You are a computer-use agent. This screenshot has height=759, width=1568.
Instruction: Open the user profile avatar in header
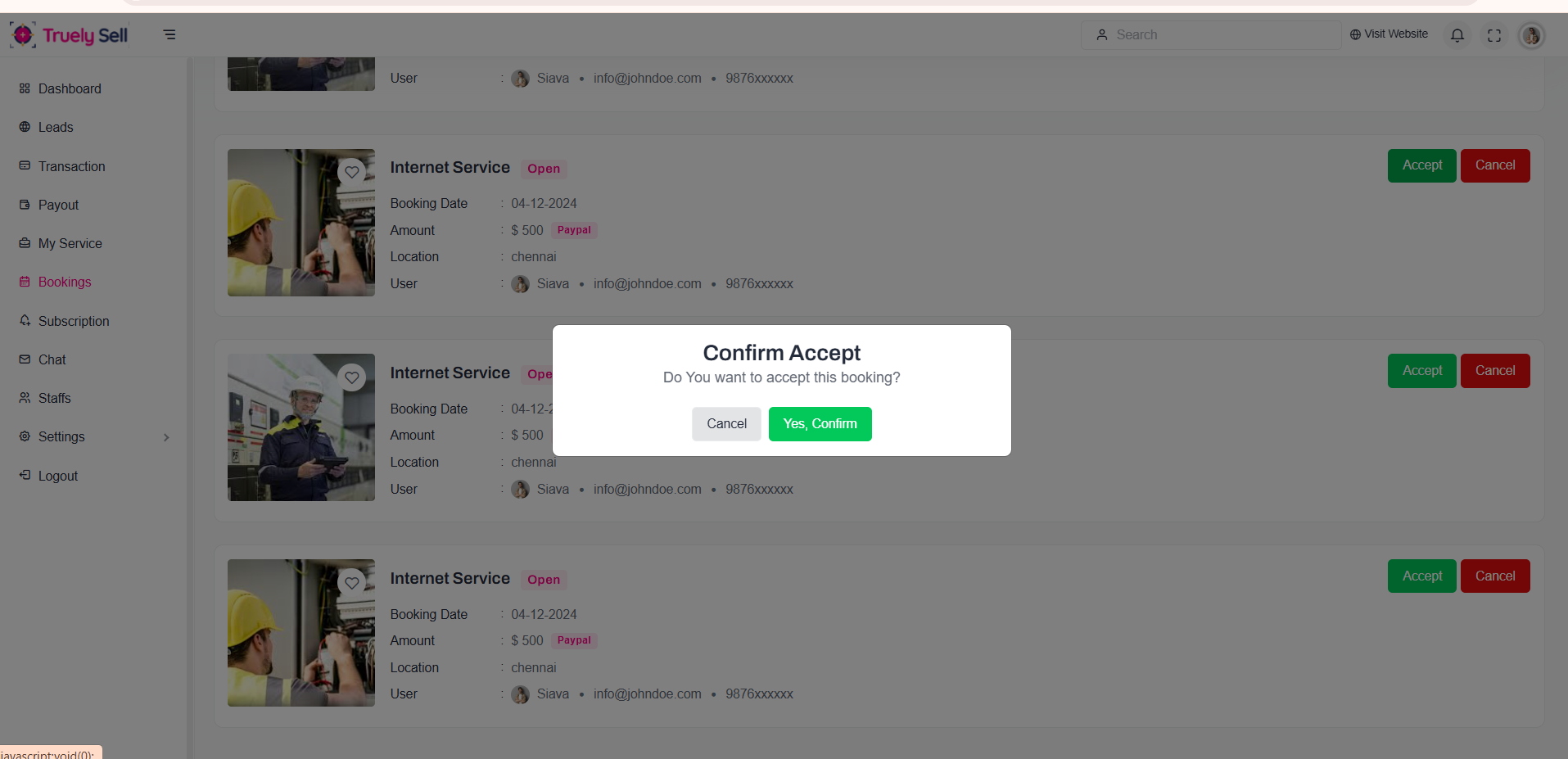(1531, 35)
